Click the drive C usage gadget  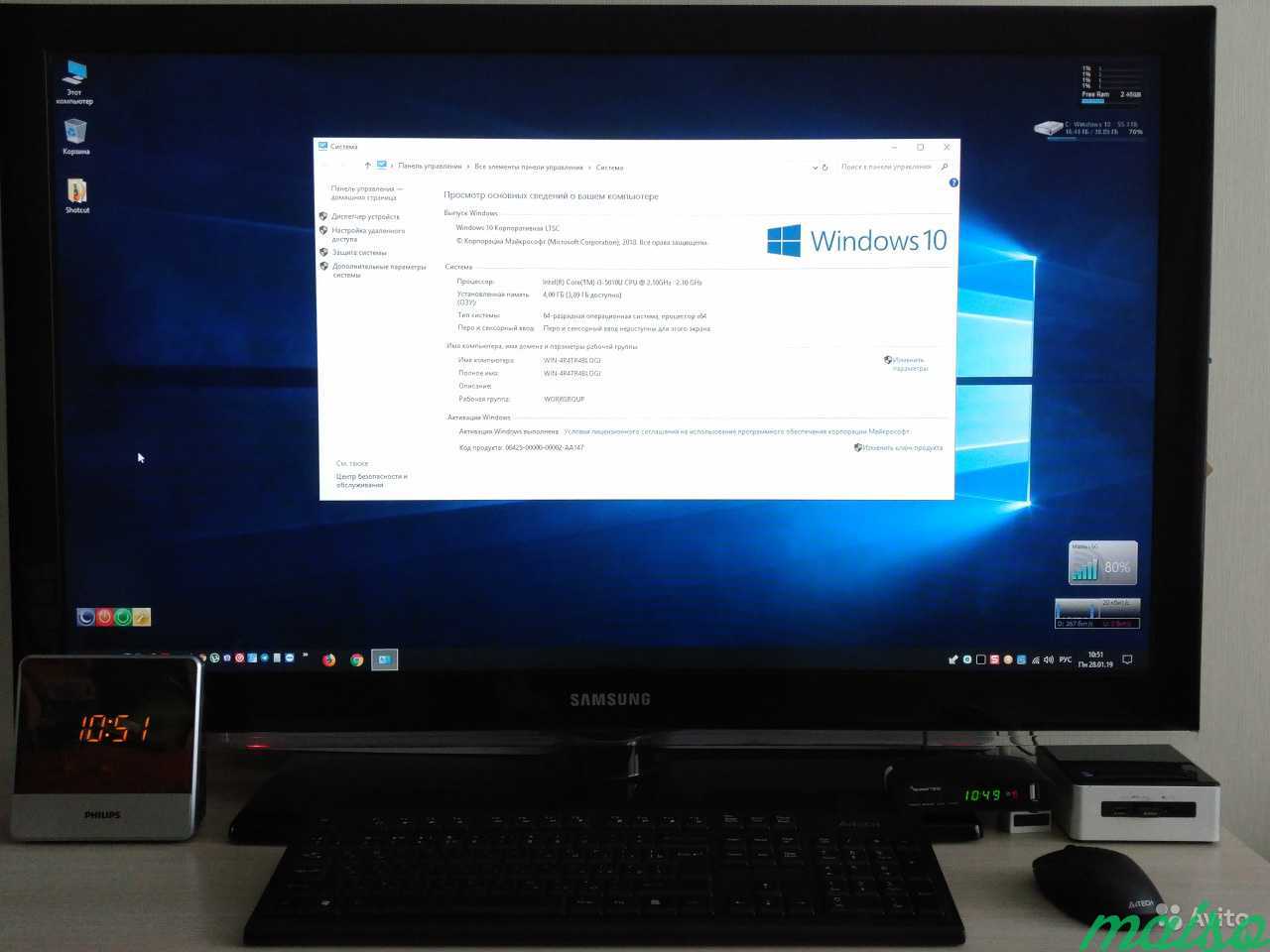(x=1088, y=129)
